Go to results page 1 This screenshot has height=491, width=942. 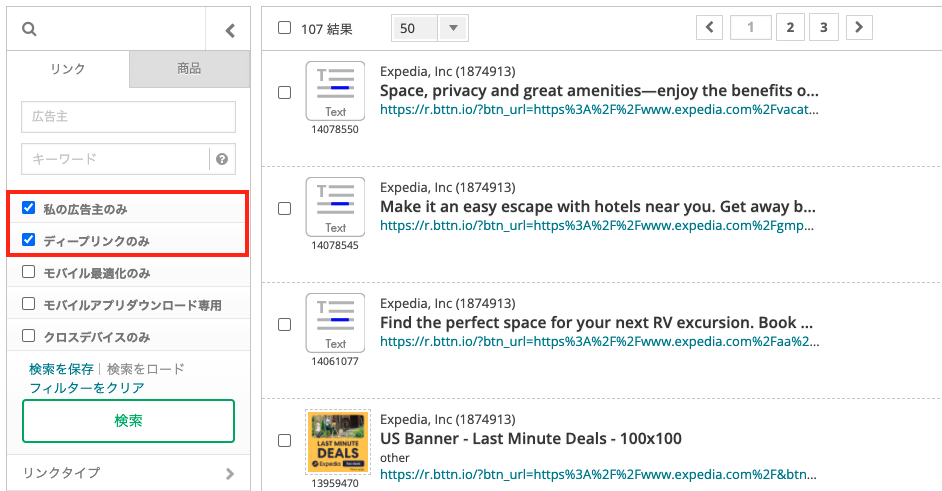tap(750, 28)
